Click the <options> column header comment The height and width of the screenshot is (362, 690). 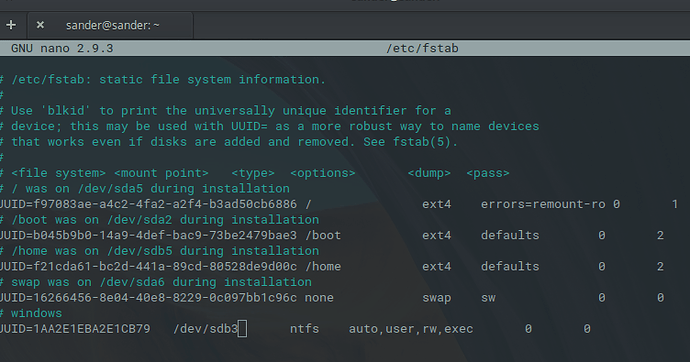point(323,173)
